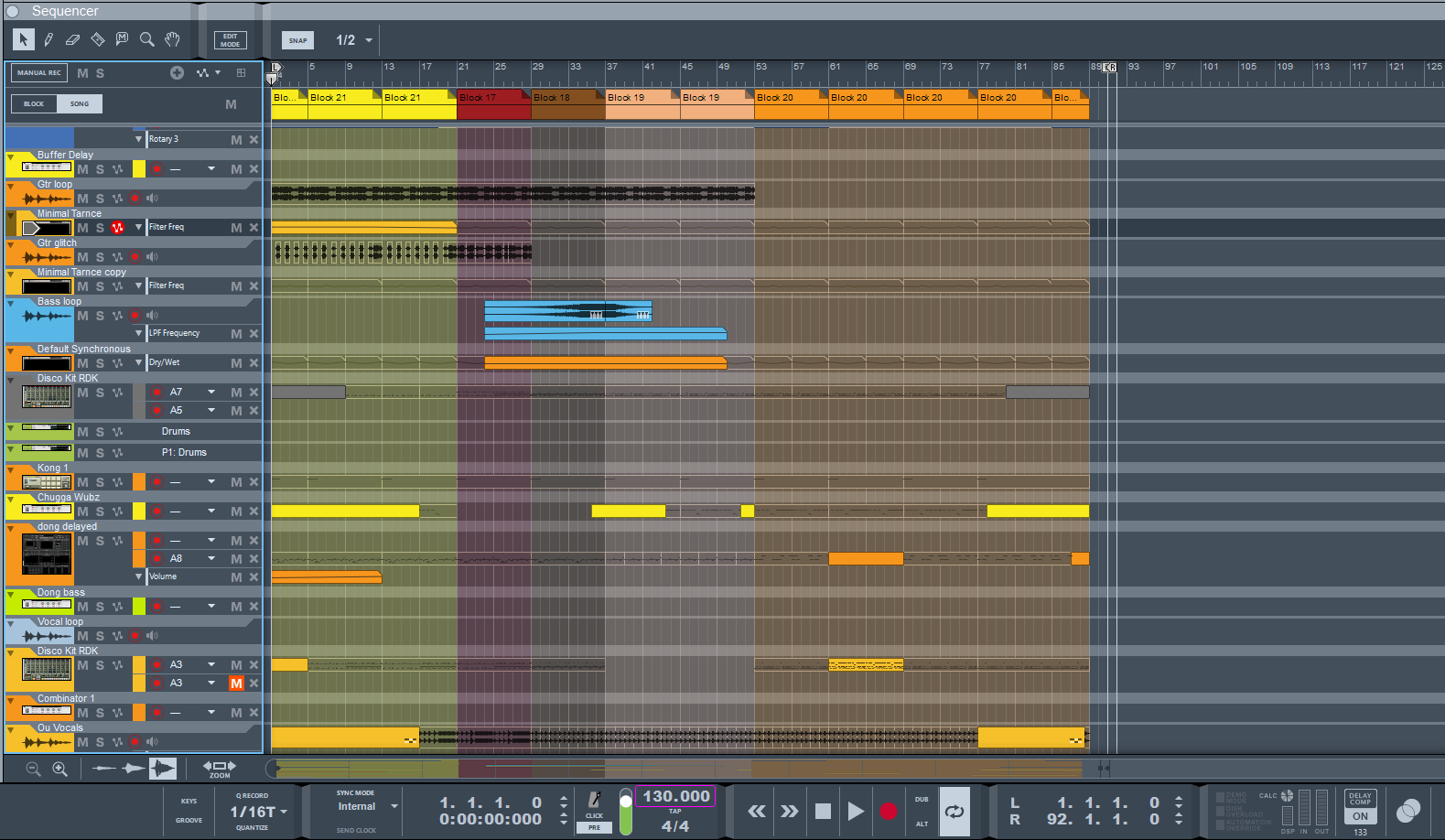Click the Keys button
Image resolution: width=1445 pixels, height=840 pixels.
click(x=189, y=802)
